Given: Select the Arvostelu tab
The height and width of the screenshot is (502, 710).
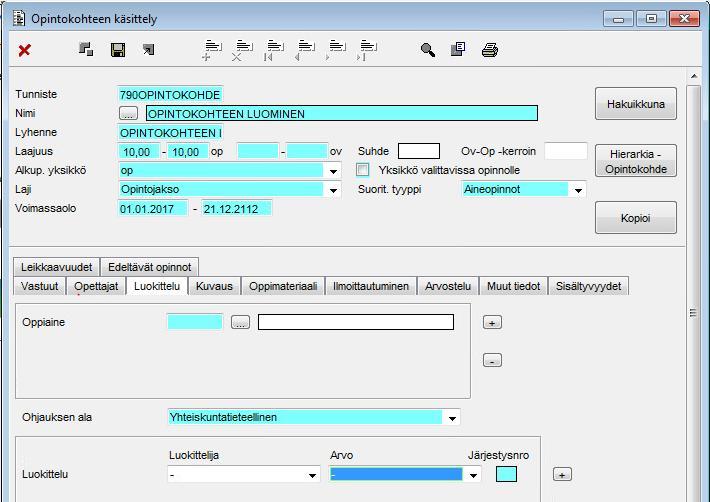Looking at the screenshot, I should tap(448, 286).
